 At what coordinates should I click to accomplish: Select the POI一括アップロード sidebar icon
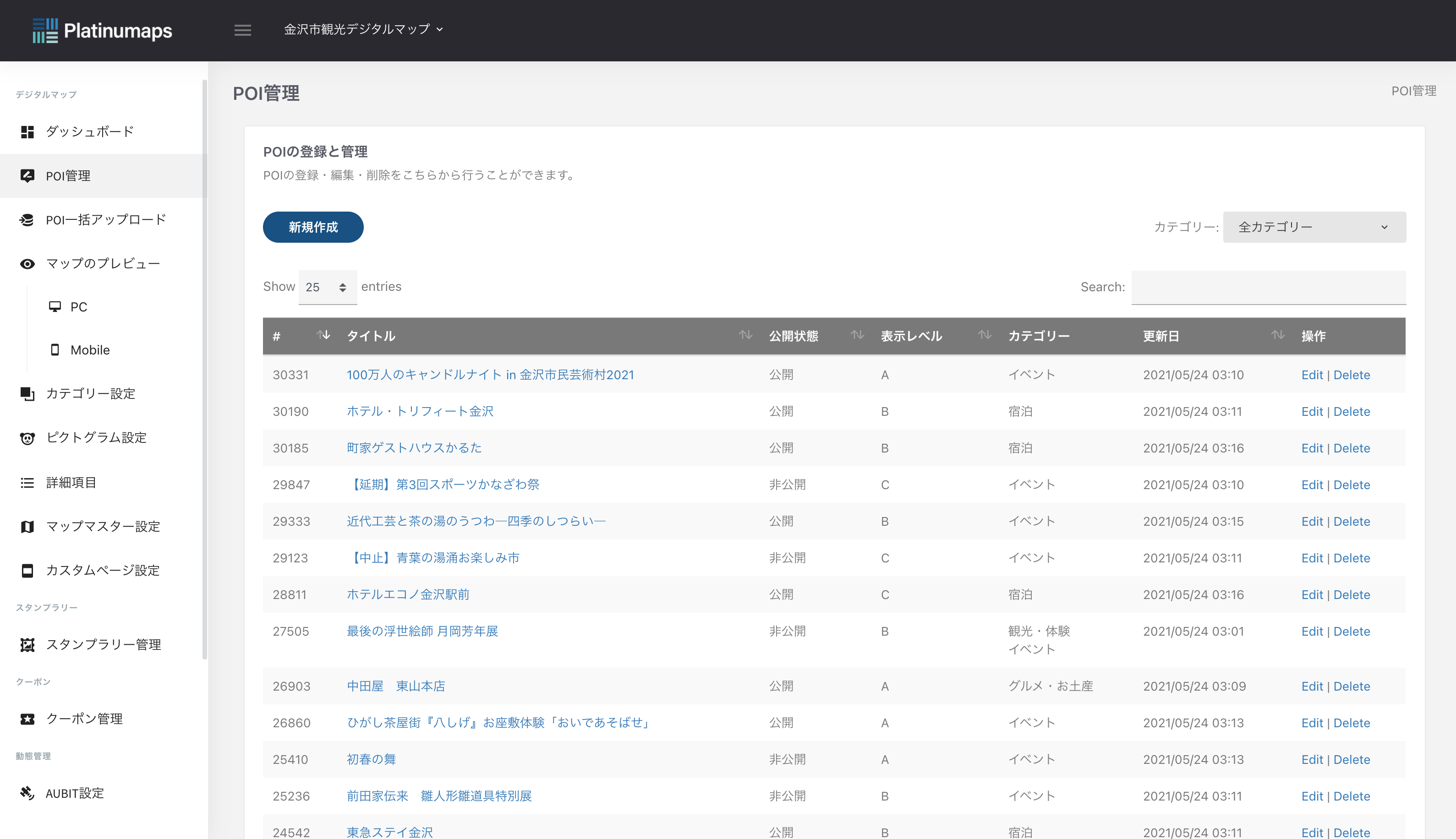click(x=27, y=219)
